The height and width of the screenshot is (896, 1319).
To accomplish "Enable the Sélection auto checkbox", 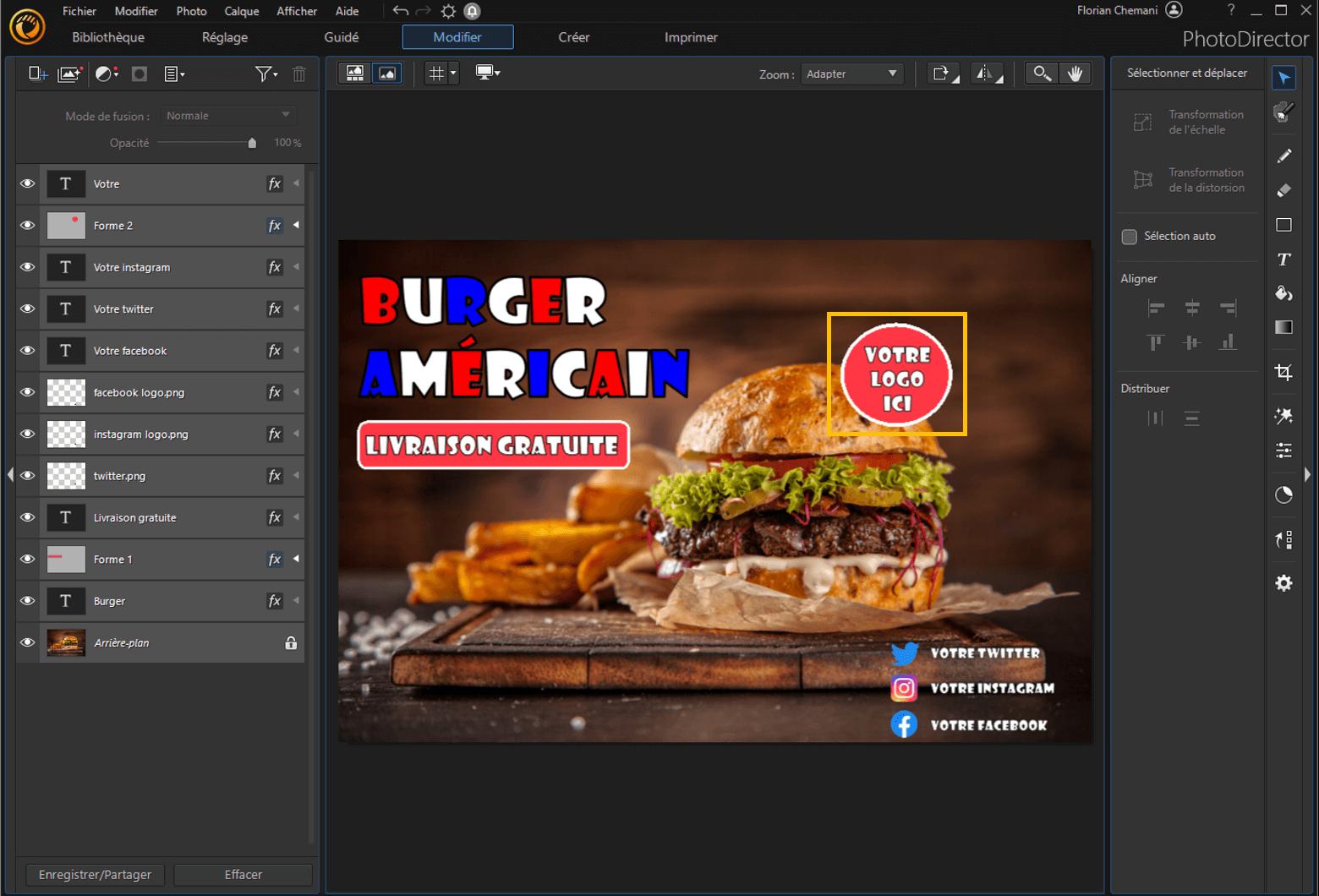I will [x=1130, y=237].
